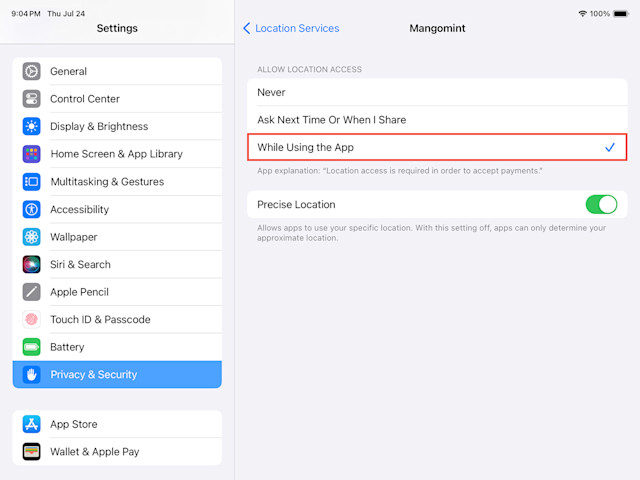Click the App Store icon
This screenshot has height=480, width=640.
(x=31, y=424)
